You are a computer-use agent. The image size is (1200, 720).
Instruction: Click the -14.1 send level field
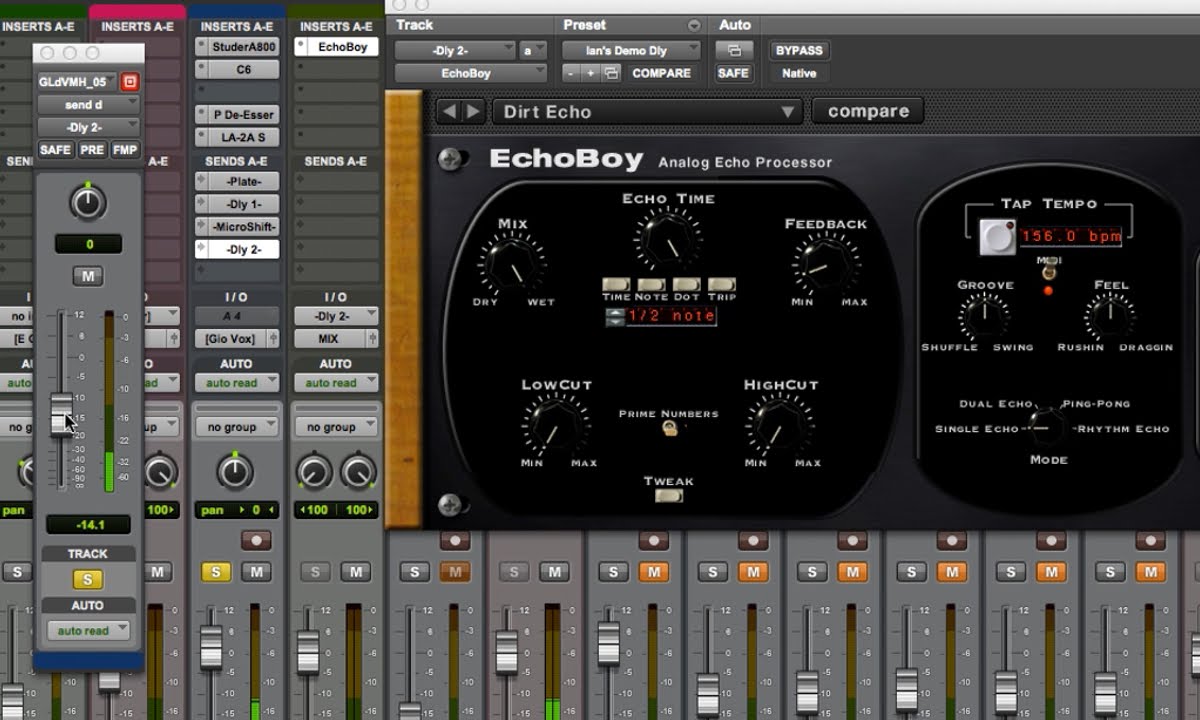click(88, 524)
